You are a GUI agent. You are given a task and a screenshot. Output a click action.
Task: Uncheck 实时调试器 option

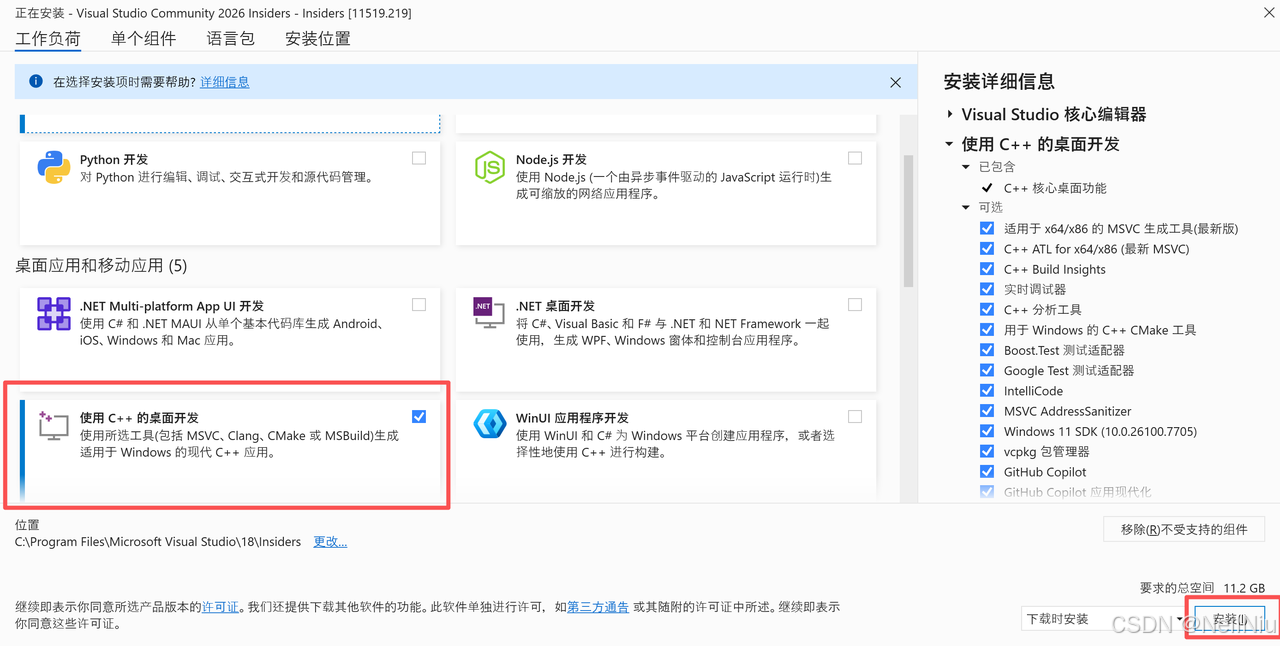987,289
